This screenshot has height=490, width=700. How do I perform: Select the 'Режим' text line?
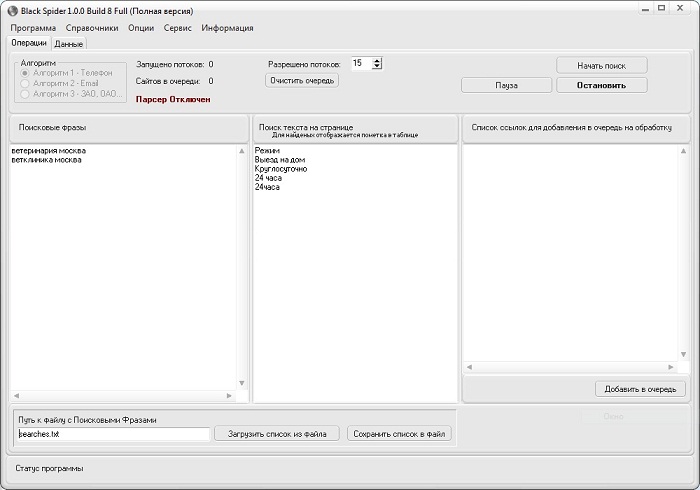(x=267, y=151)
